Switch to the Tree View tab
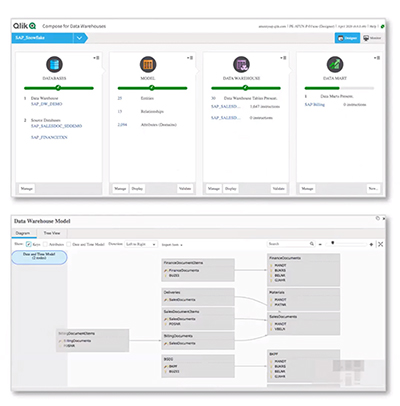 click(x=52, y=233)
